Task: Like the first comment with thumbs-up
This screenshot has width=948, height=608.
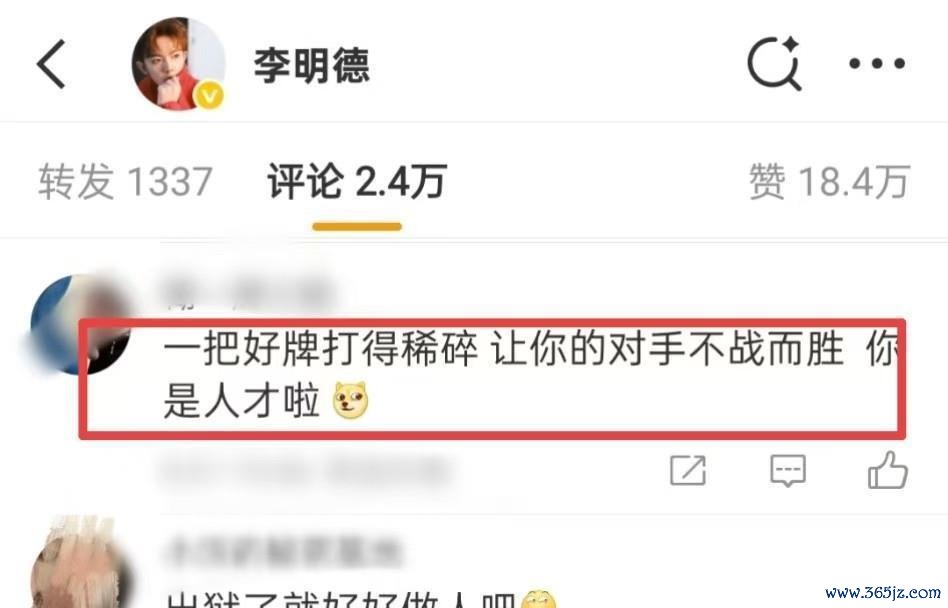Action: [x=888, y=470]
